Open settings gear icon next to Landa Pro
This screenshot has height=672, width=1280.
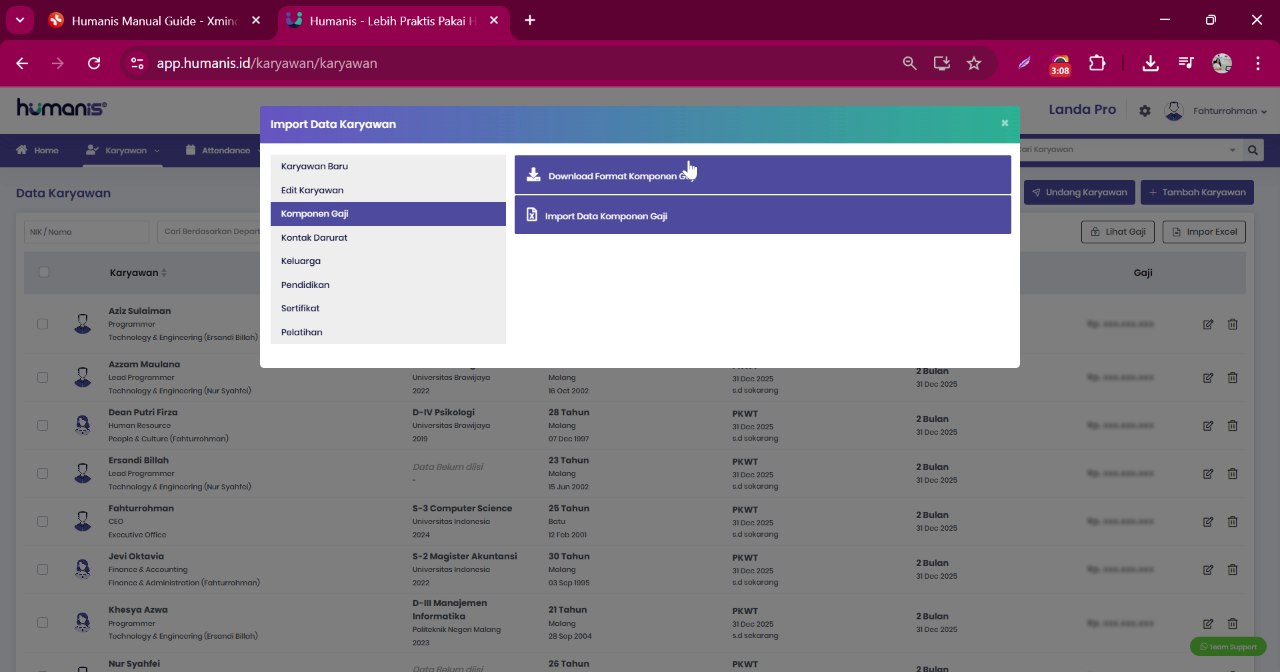[x=1145, y=111]
